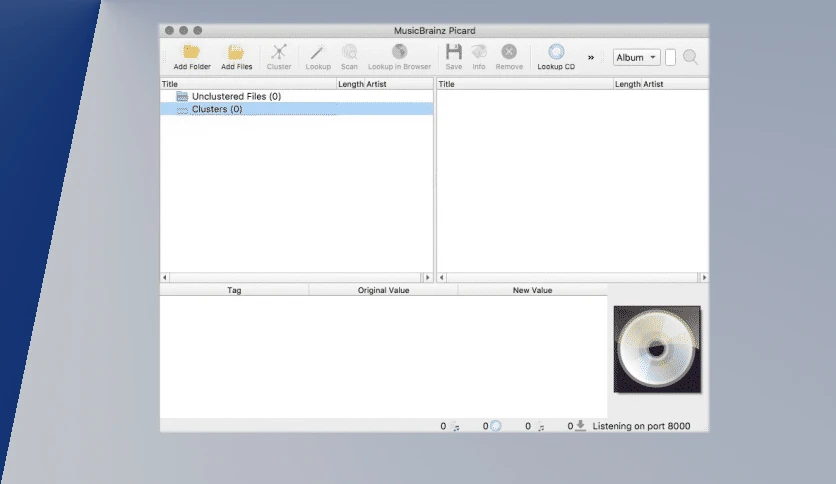Image resolution: width=836 pixels, height=484 pixels.
Task: Click the pending downloads arrow icon
Action: click(581, 425)
